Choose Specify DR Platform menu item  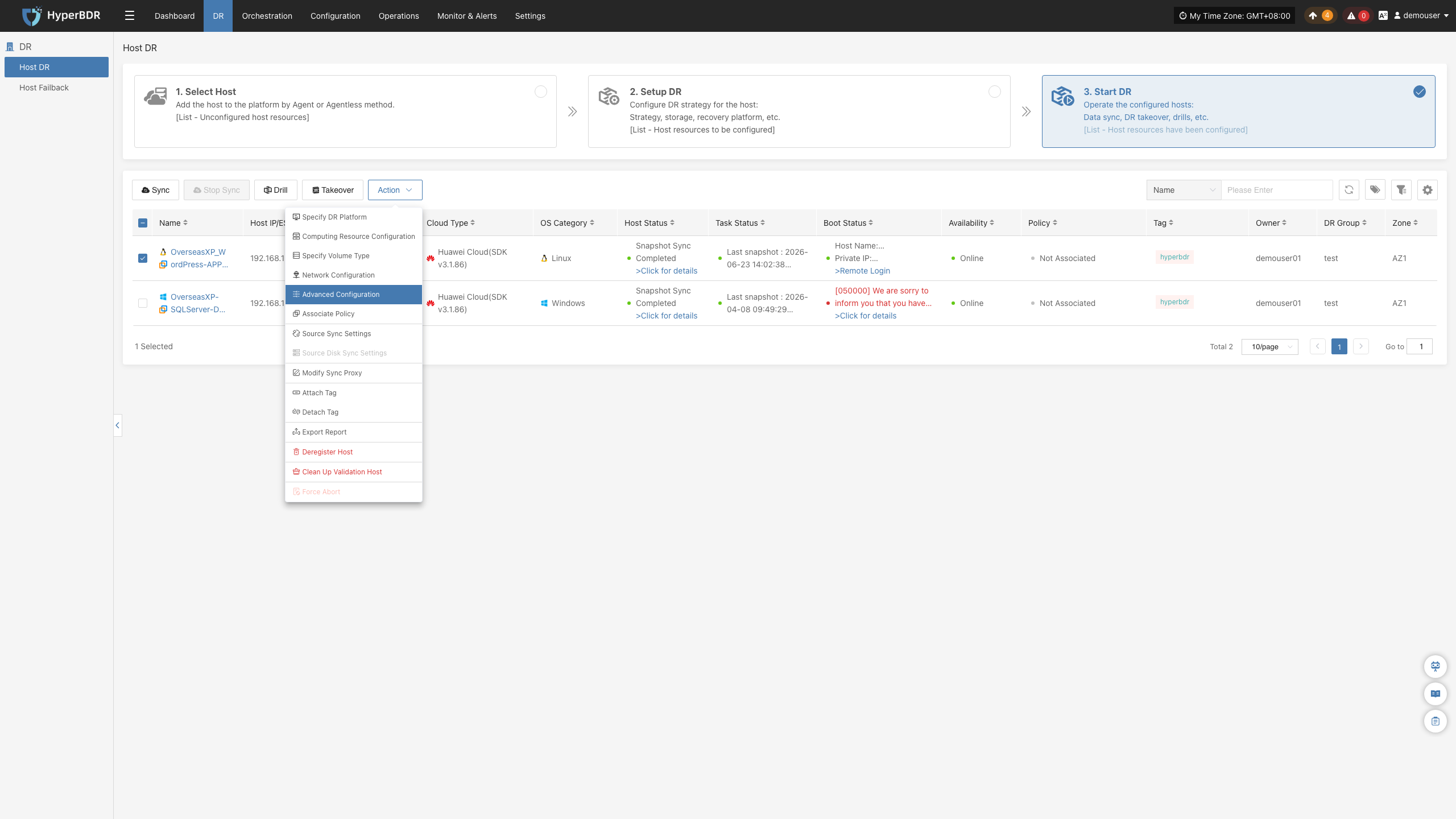353,217
